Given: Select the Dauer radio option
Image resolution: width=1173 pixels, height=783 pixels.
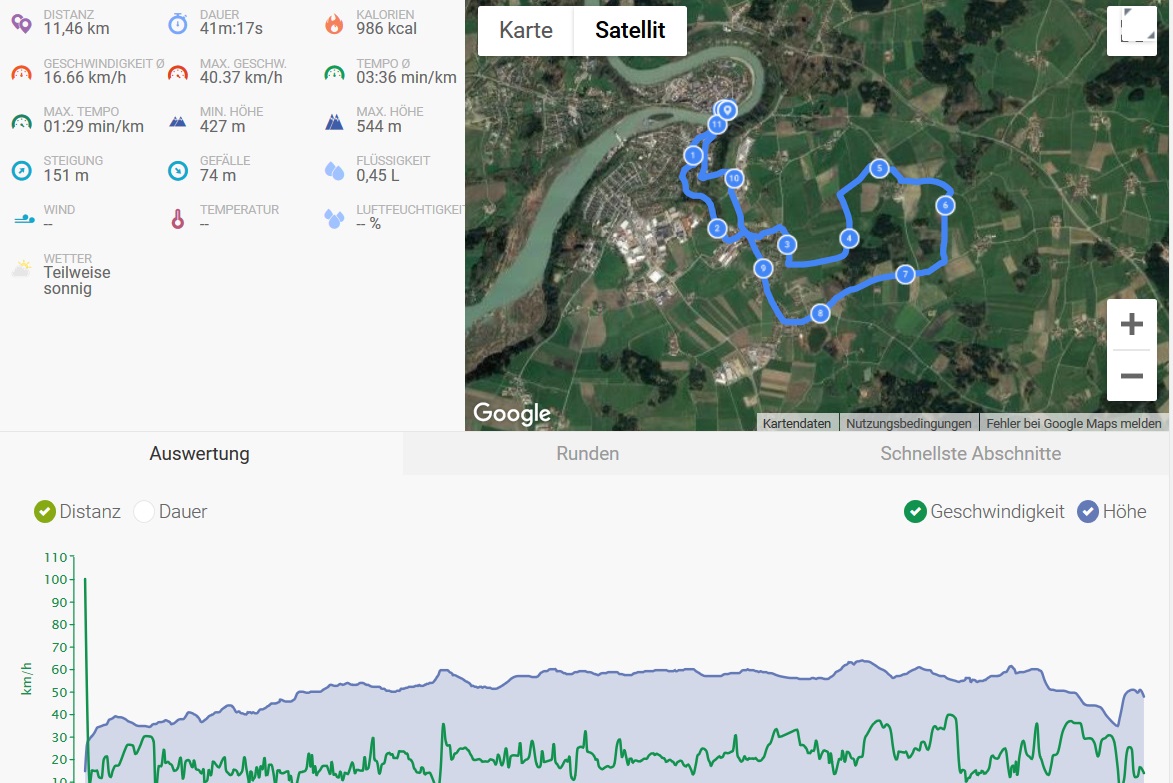Looking at the screenshot, I should pyautogui.click(x=144, y=512).
